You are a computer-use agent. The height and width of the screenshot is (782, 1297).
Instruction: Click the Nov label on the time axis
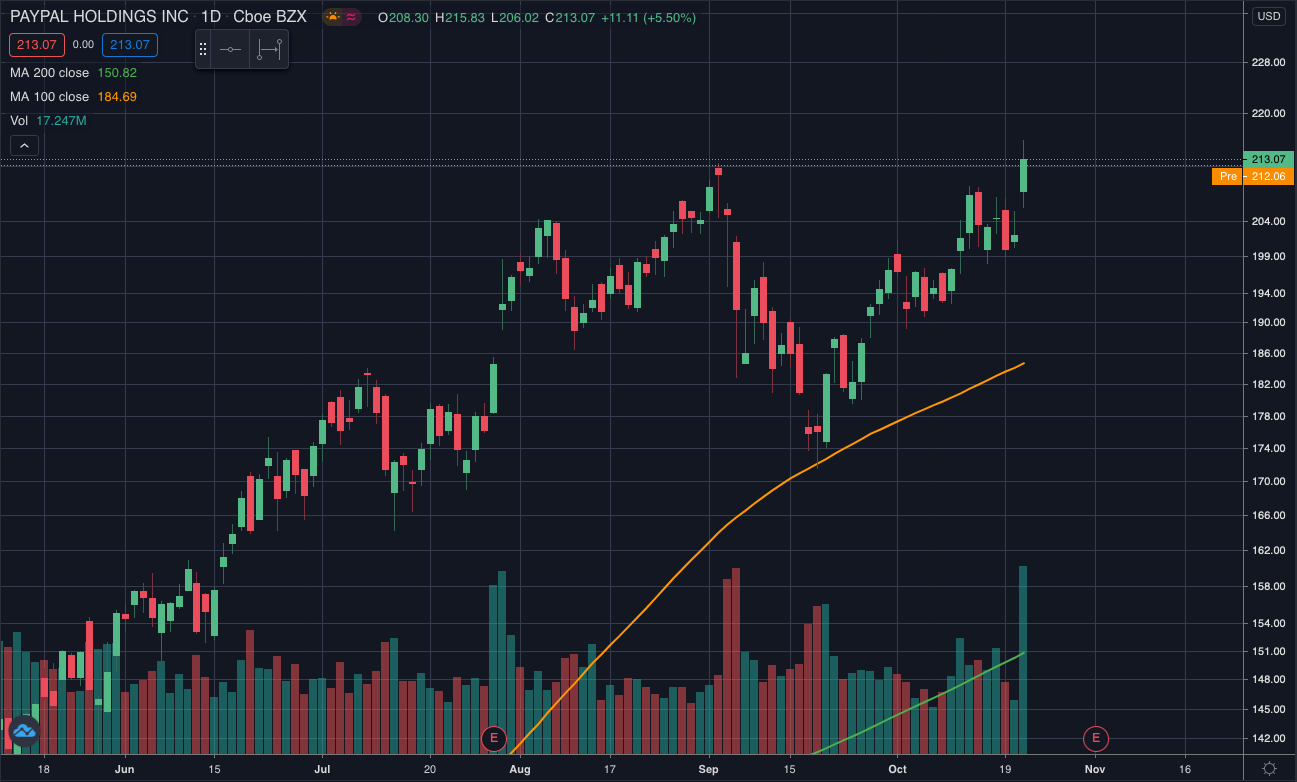(1095, 769)
